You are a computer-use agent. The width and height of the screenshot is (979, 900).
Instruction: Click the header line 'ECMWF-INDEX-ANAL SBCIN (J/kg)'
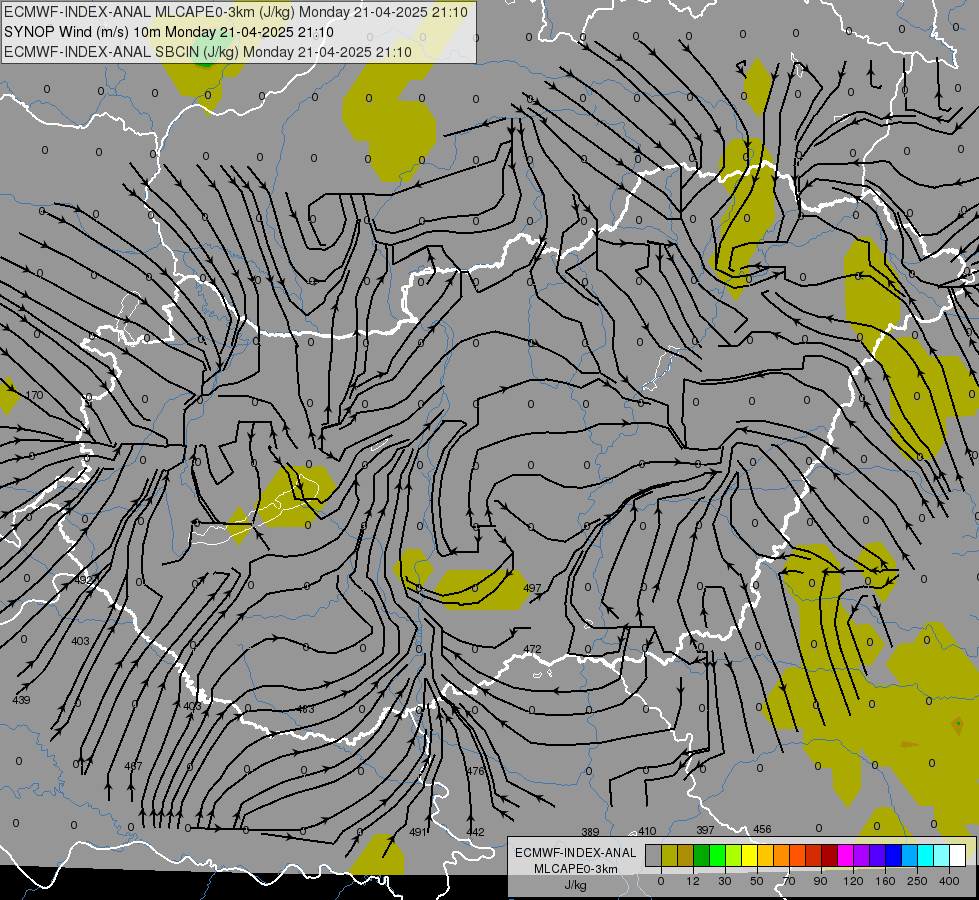tap(121, 52)
